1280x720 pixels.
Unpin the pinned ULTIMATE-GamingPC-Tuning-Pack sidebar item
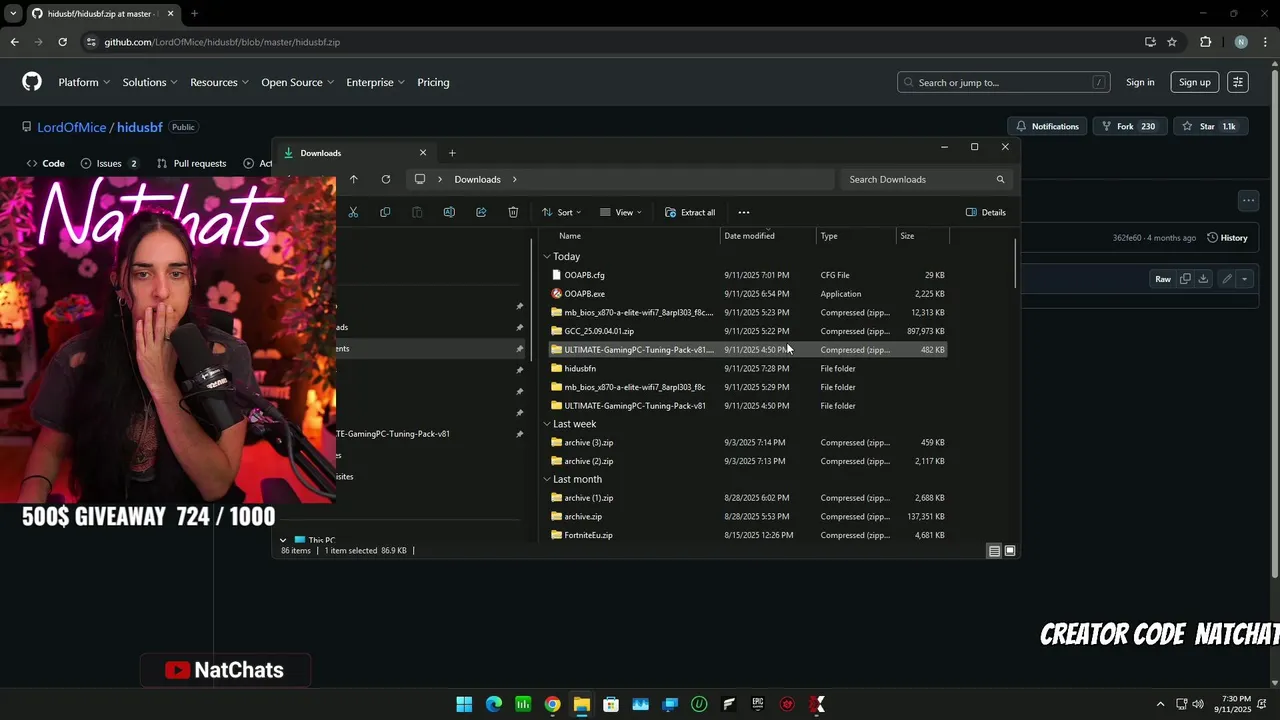[x=519, y=434]
